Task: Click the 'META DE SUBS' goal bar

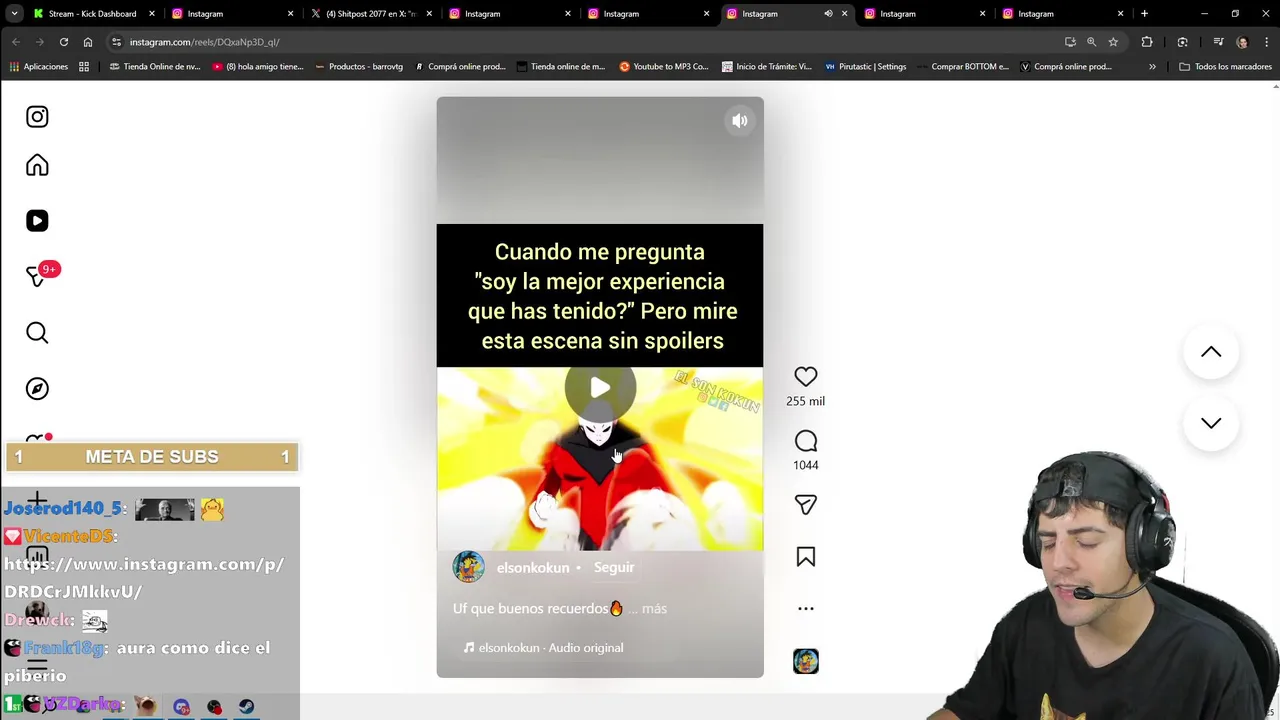Action: click(152, 457)
